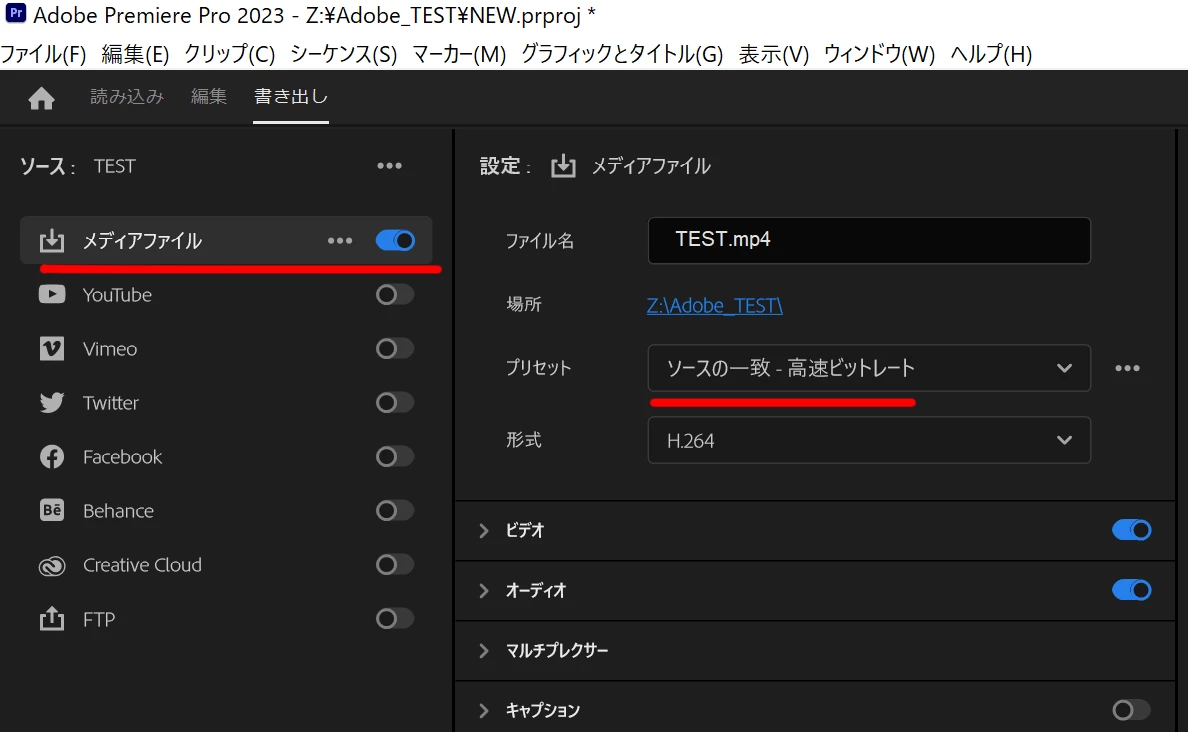1188x732 pixels.
Task: Open the ファイル(F) menu
Action: point(43,54)
